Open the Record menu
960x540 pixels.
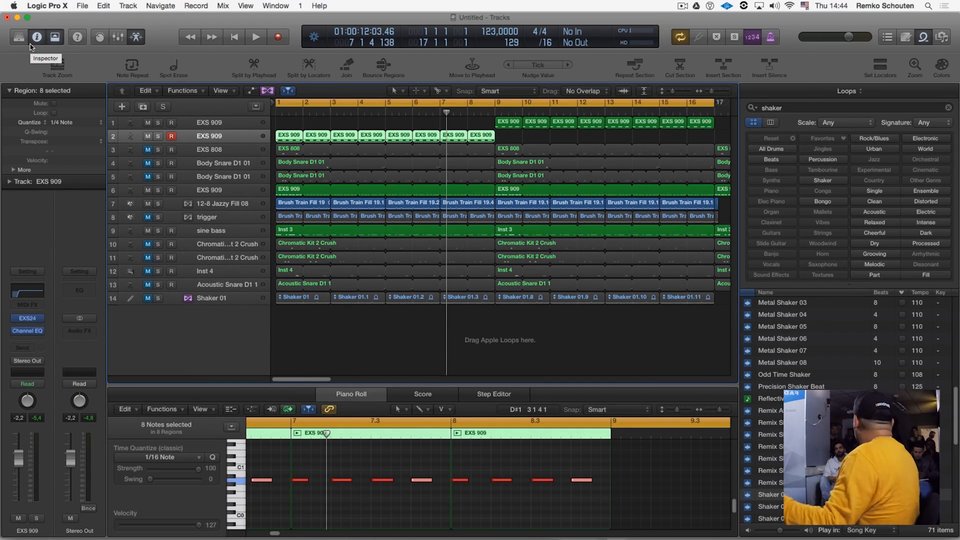coord(196,6)
